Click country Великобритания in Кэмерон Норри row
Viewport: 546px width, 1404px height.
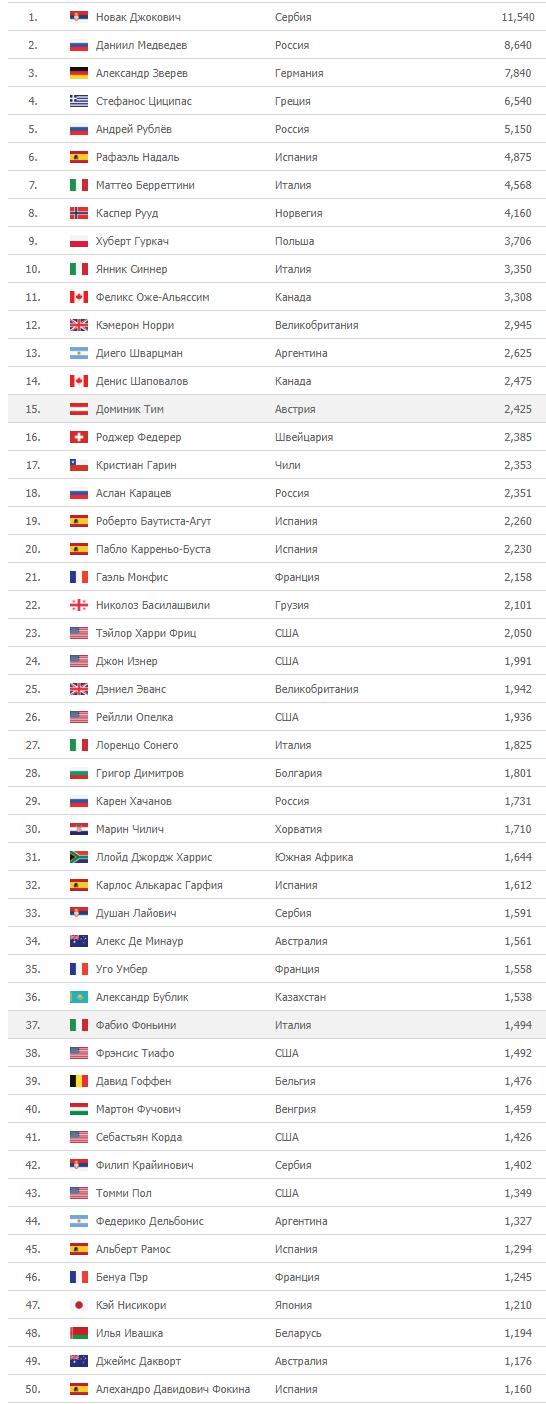tap(317, 325)
